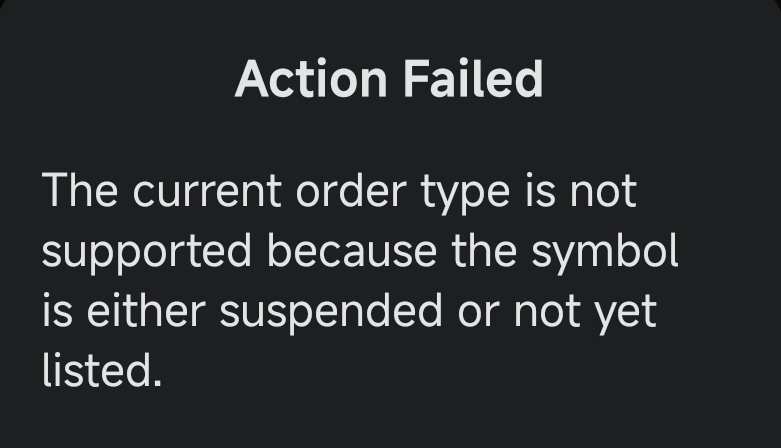Screen dimensions: 781x448
Task: Click the word "supported" in the message
Action: click(x=147, y=254)
